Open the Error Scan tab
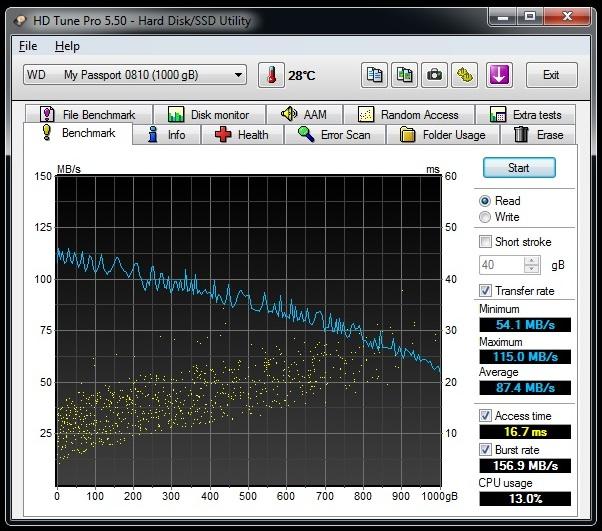This screenshot has height=531, width=602. click(x=335, y=135)
